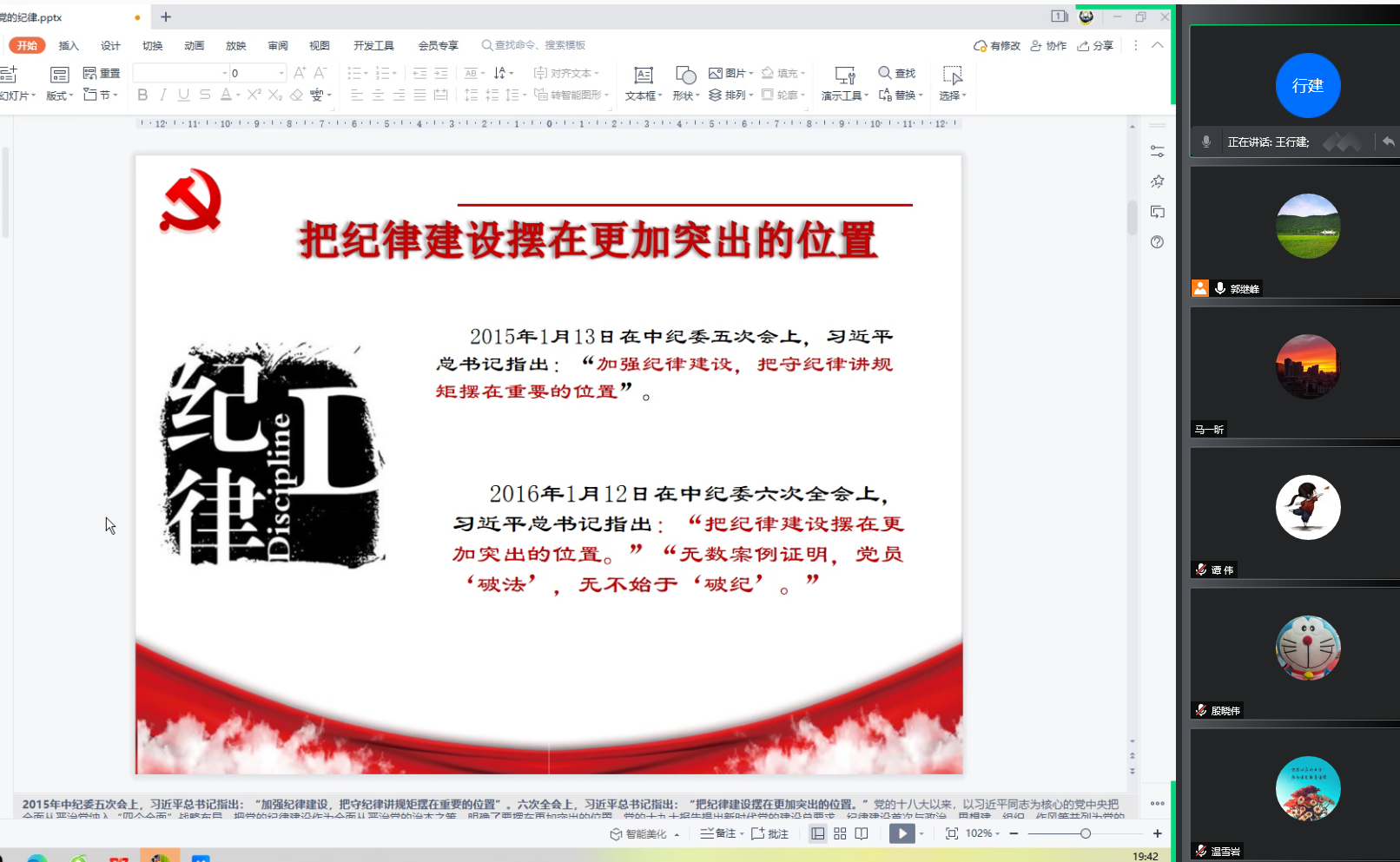Click the fit slide to window icon
Viewport: 1400px width, 862px height.
click(952, 833)
